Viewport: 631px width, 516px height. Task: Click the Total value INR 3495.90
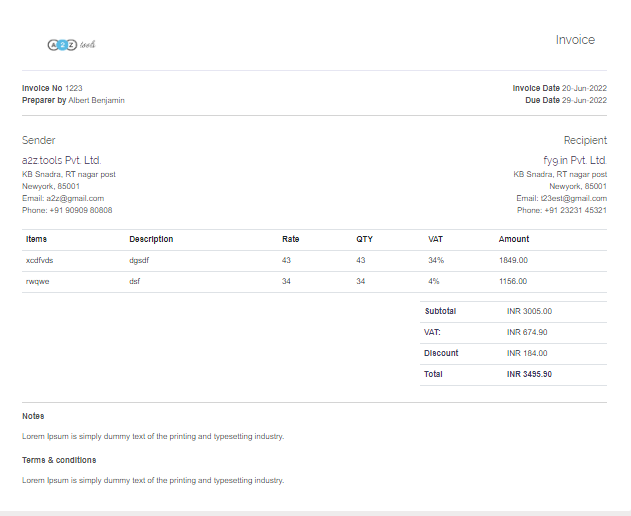[x=529, y=374]
